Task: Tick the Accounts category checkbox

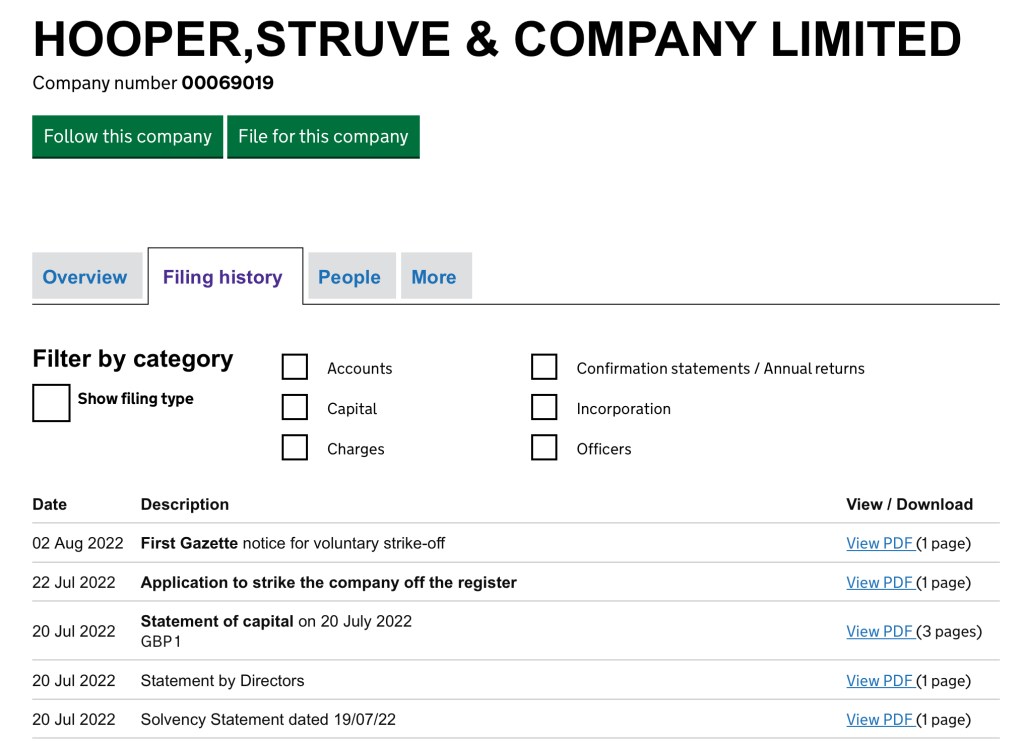Action: pyautogui.click(x=295, y=368)
